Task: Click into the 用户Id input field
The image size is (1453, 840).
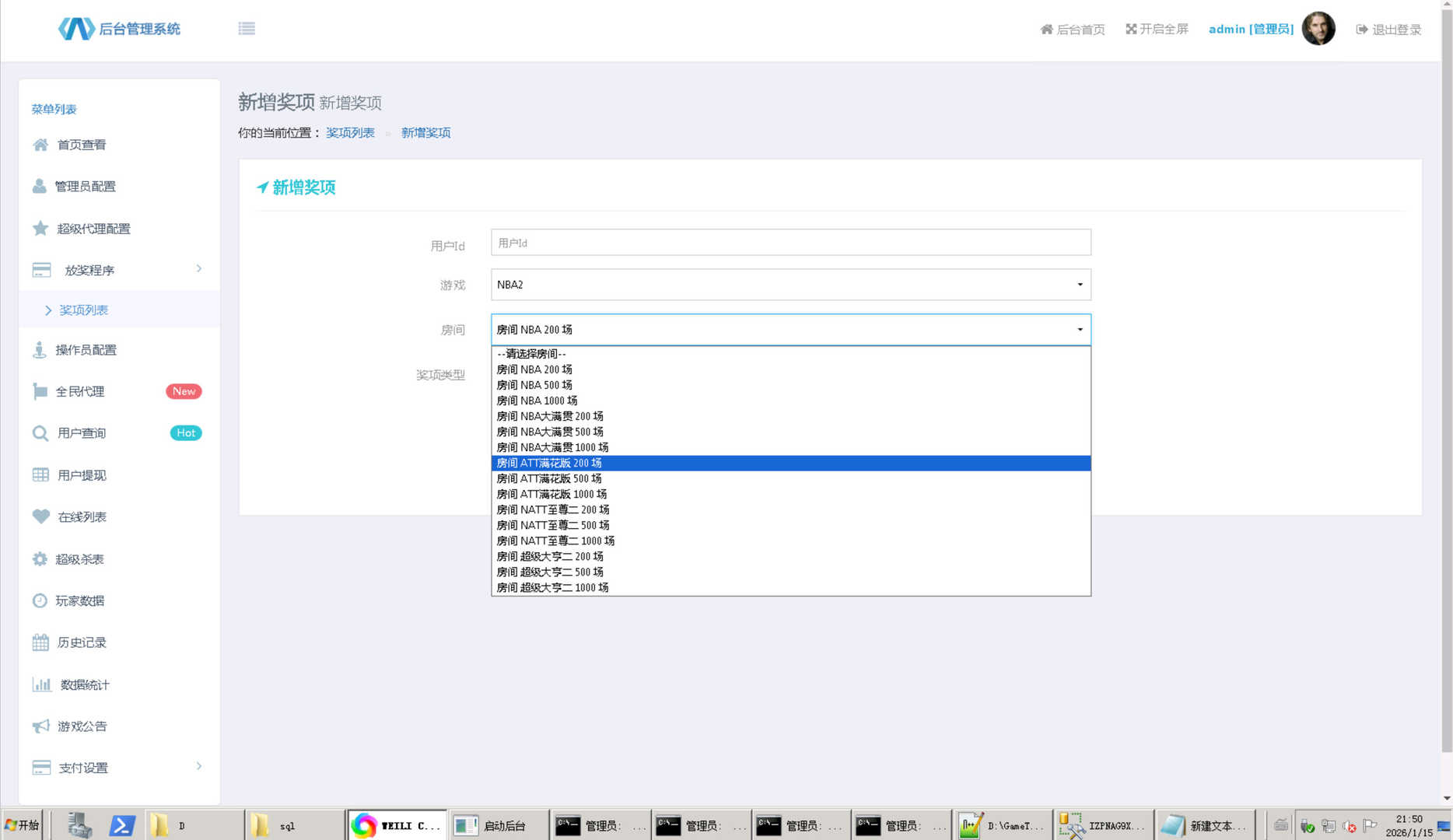Action: pyautogui.click(x=790, y=243)
